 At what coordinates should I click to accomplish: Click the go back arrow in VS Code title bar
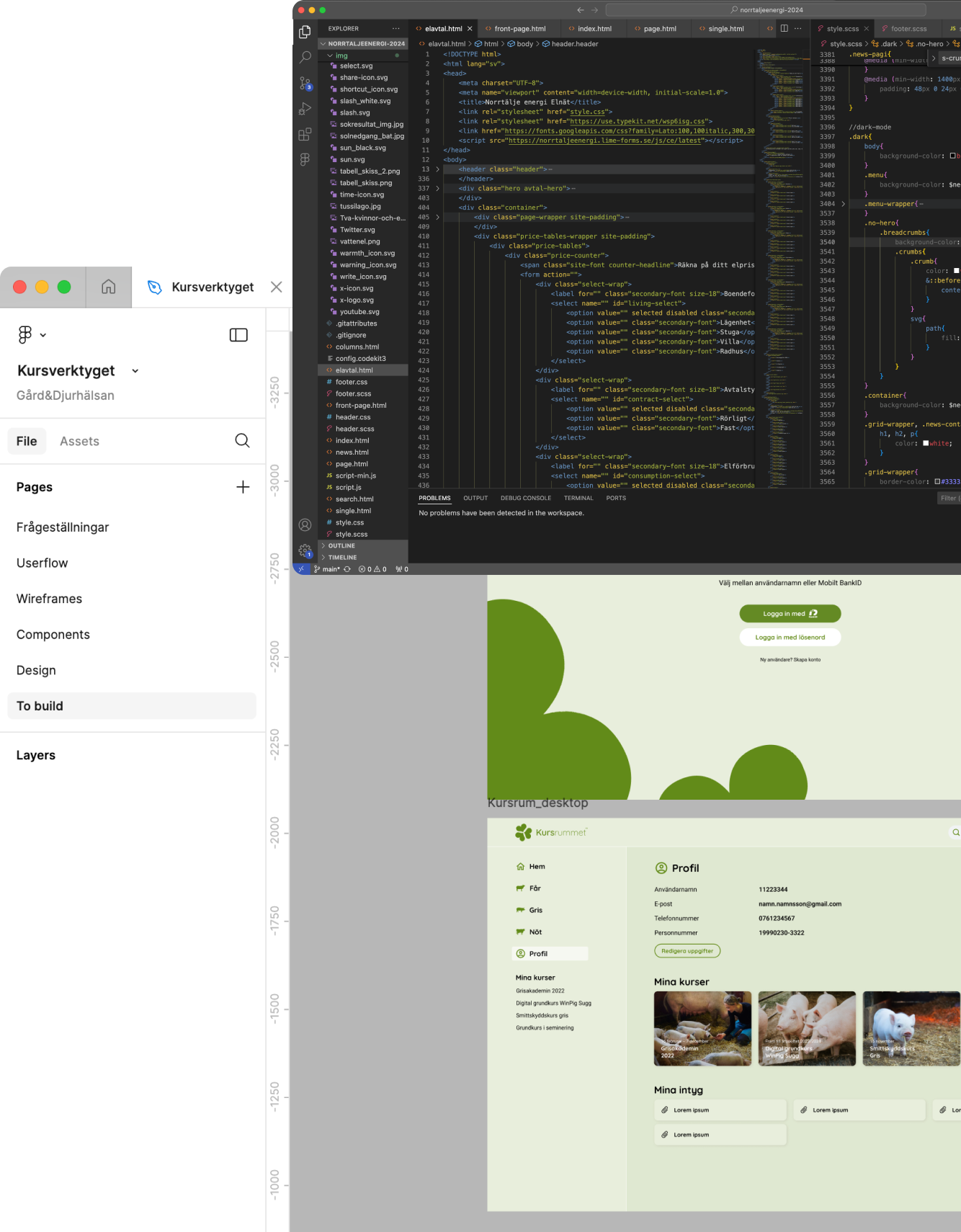(581, 10)
